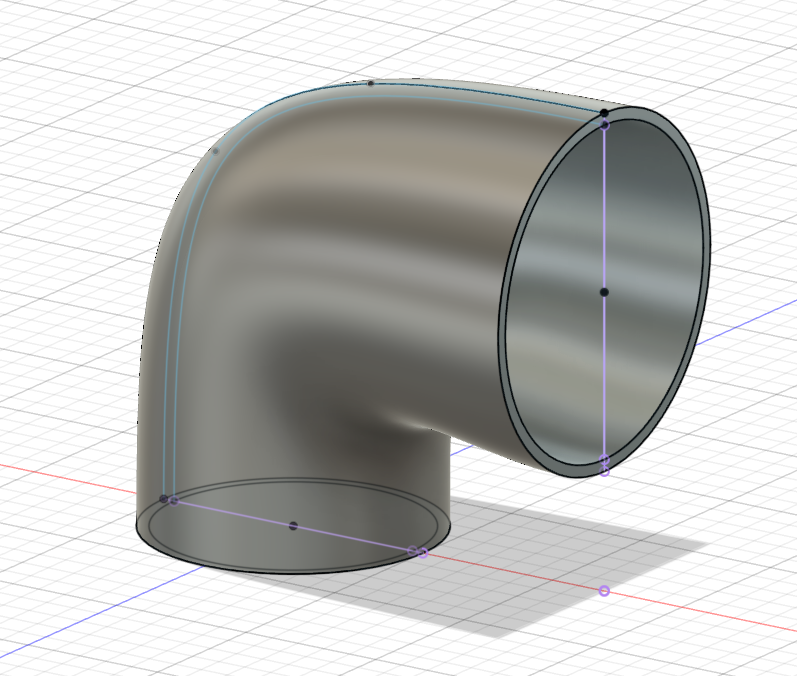
Task: Pick the black point at left of base rim
Action: (x=163, y=499)
